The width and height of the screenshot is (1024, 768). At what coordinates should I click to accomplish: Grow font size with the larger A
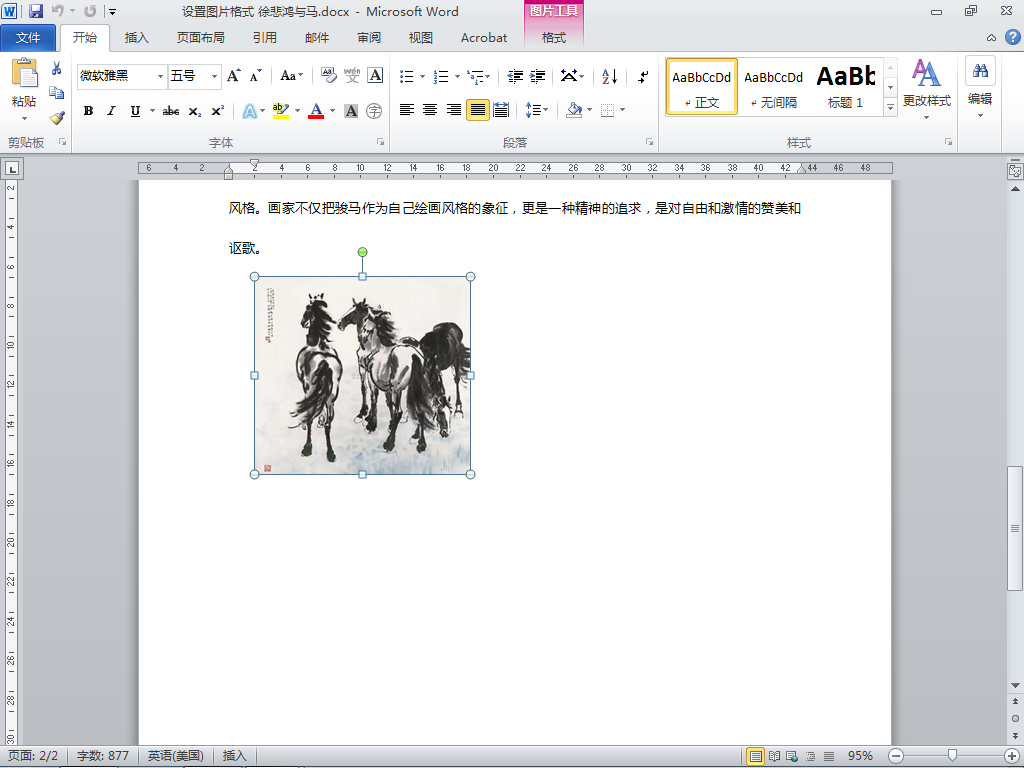[233, 76]
